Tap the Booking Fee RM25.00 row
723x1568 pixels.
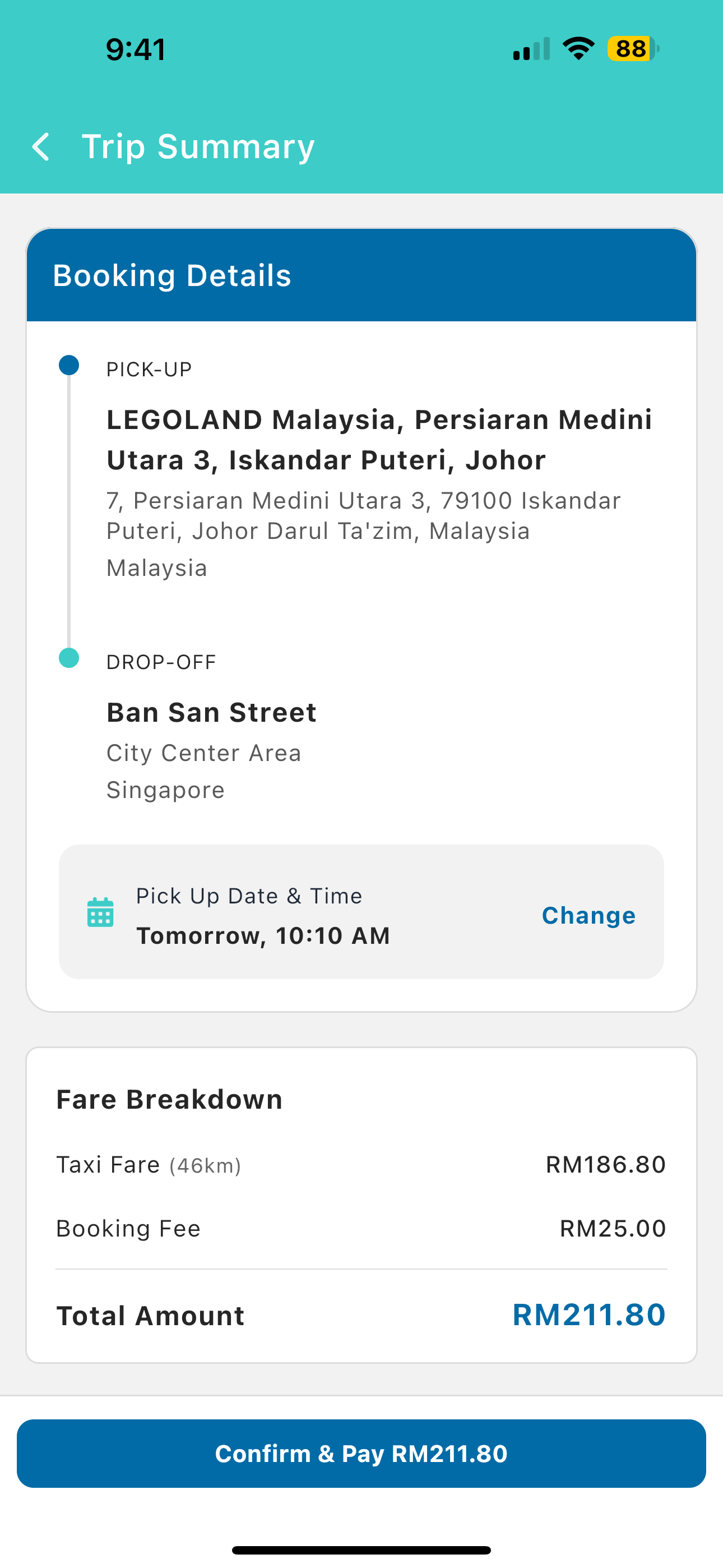(x=361, y=1228)
